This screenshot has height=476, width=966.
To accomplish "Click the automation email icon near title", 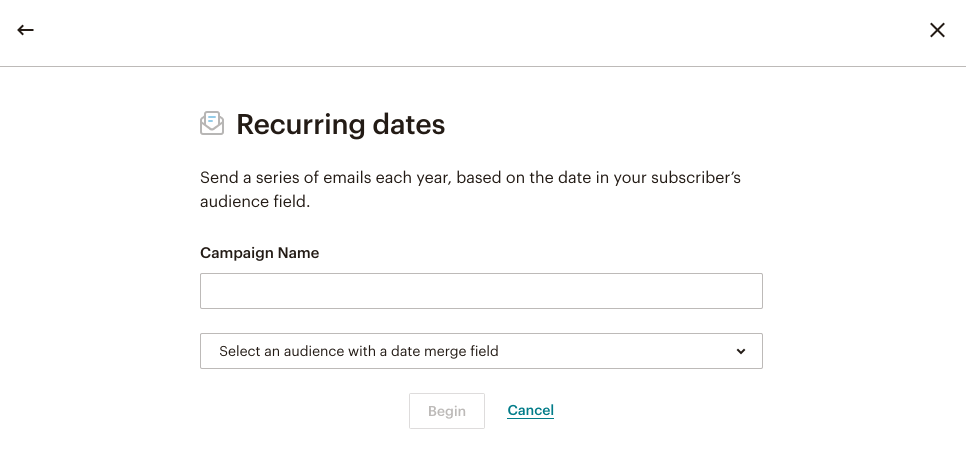I will point(212,123).
